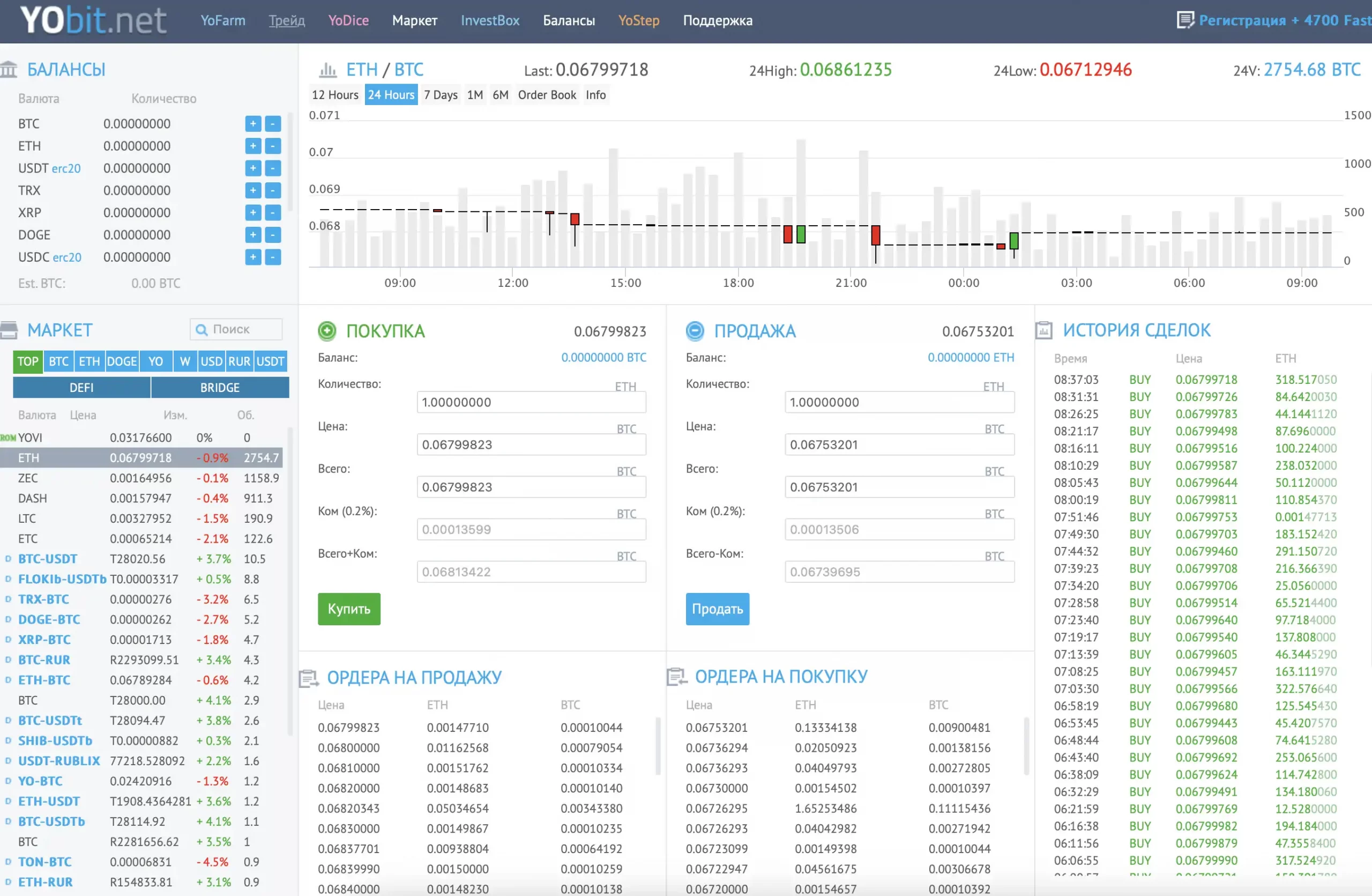This screenshot has height=896, width=1372.
Task: Click the minus withdraw icon for ETH
Action: click(273, 146)
